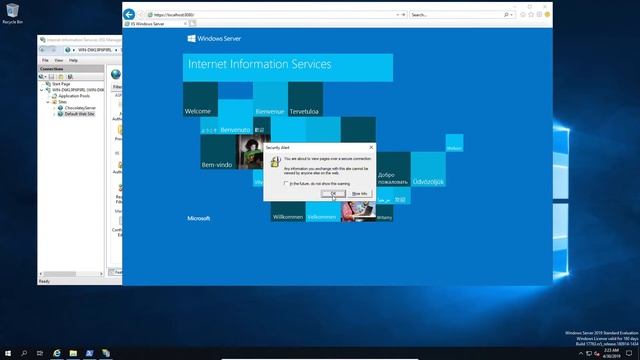Click the Connections globe connect icon
Image resolution: width=640 pixels, height=360 pixels.
pos(42,77)
